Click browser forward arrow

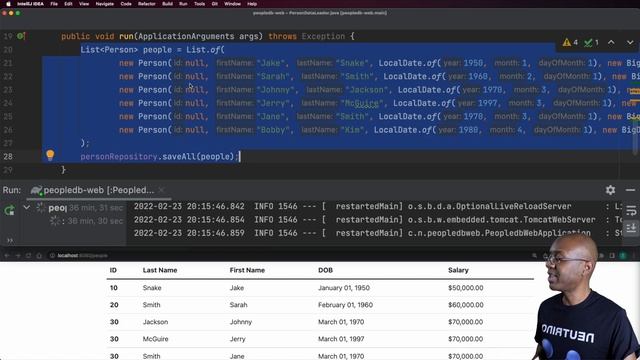point(18,256)
